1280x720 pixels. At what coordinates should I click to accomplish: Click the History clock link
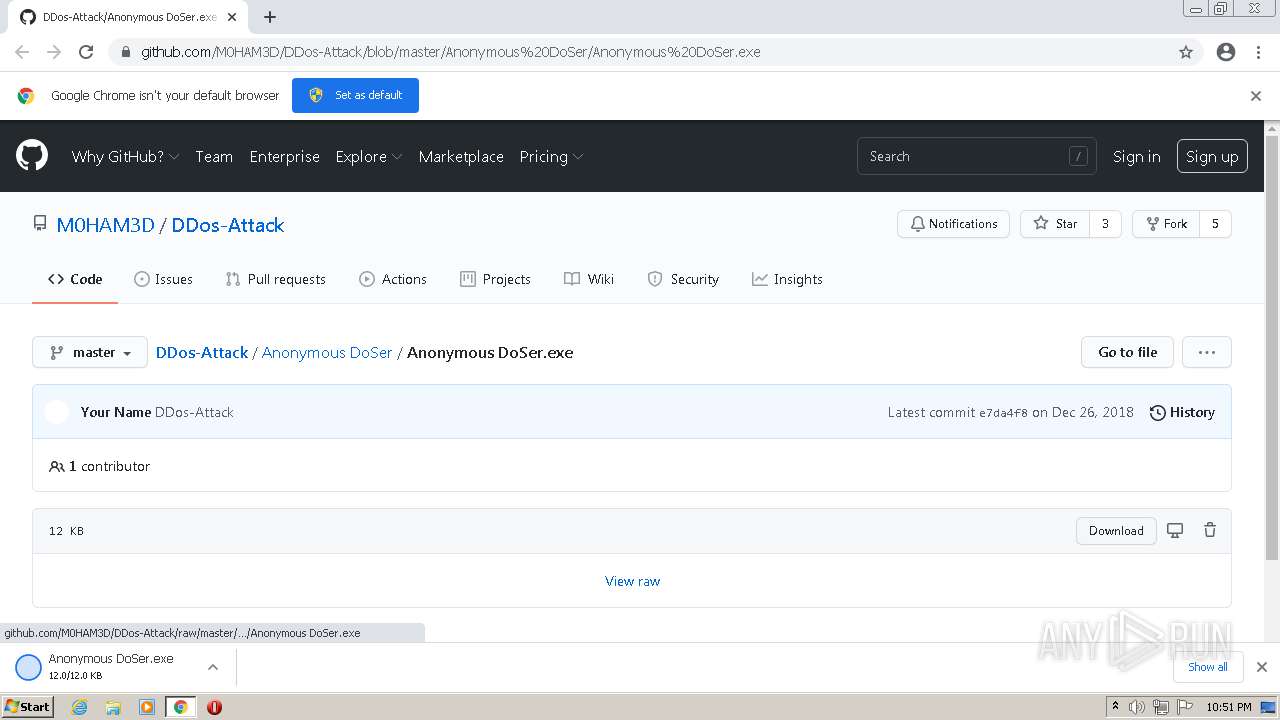[x=1182, y=412]
